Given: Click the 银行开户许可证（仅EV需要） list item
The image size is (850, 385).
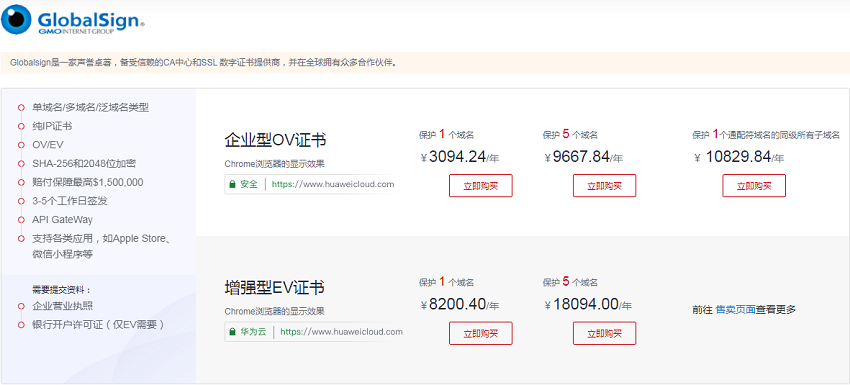Looking at the screenshot, I should coord(98,325).
